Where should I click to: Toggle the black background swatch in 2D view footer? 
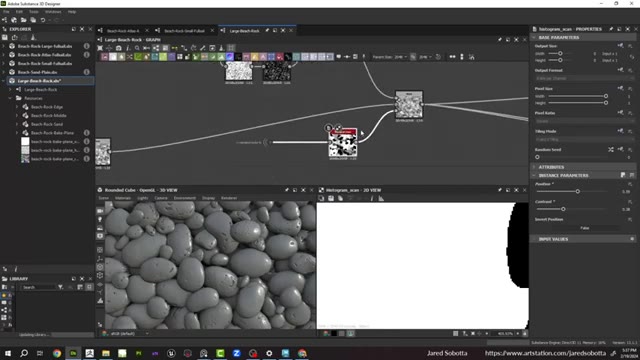[334, 333]
